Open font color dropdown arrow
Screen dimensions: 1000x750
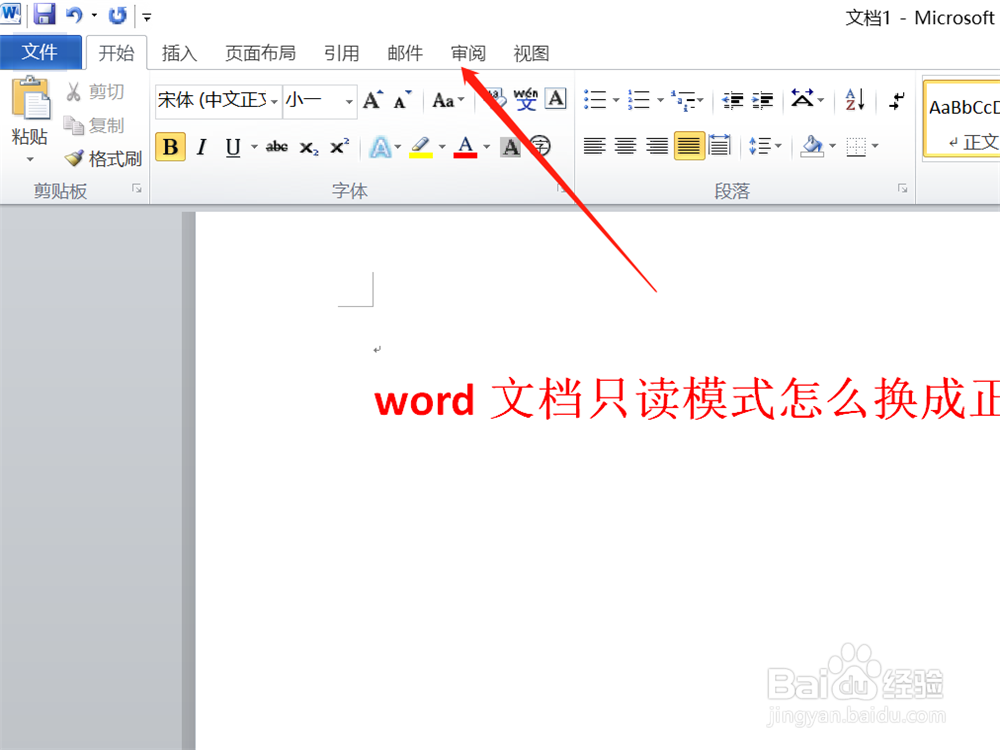(x=487, y=147)
